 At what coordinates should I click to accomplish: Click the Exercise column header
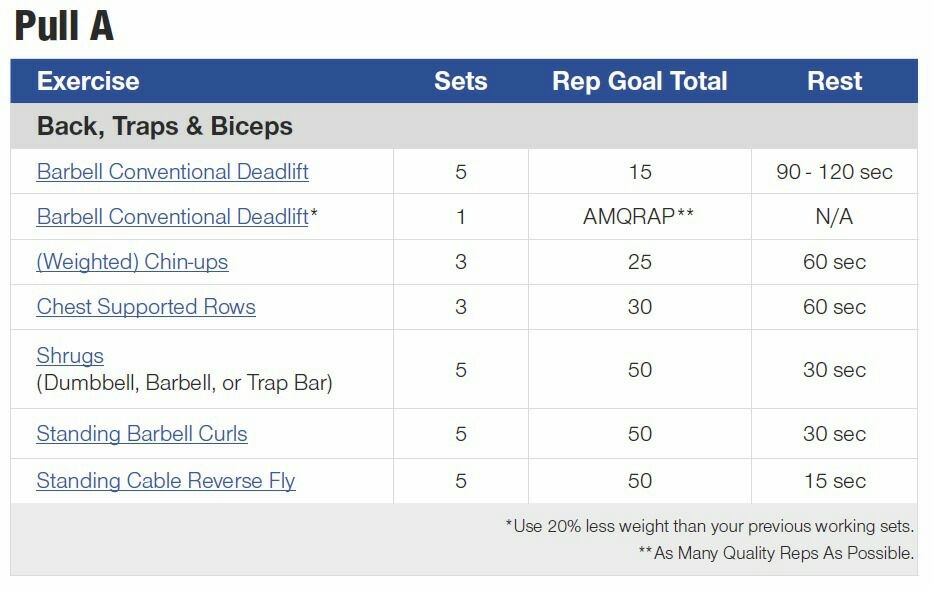coord(88,81)
